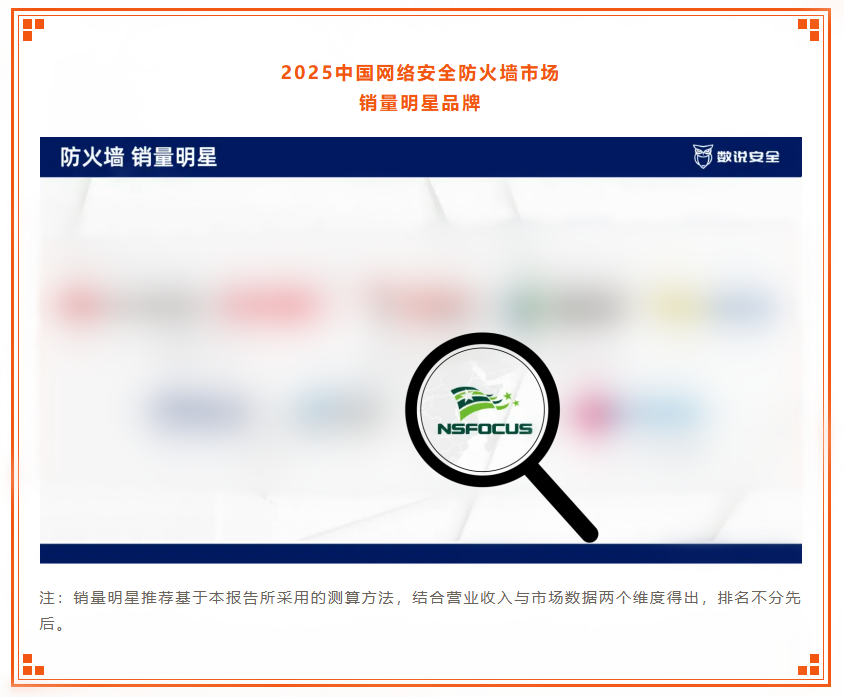Viewport: 844px width, 697px height.
Task: Click the dark blue bottom bar
Action: pyautogui.click(x=421, y=554)
